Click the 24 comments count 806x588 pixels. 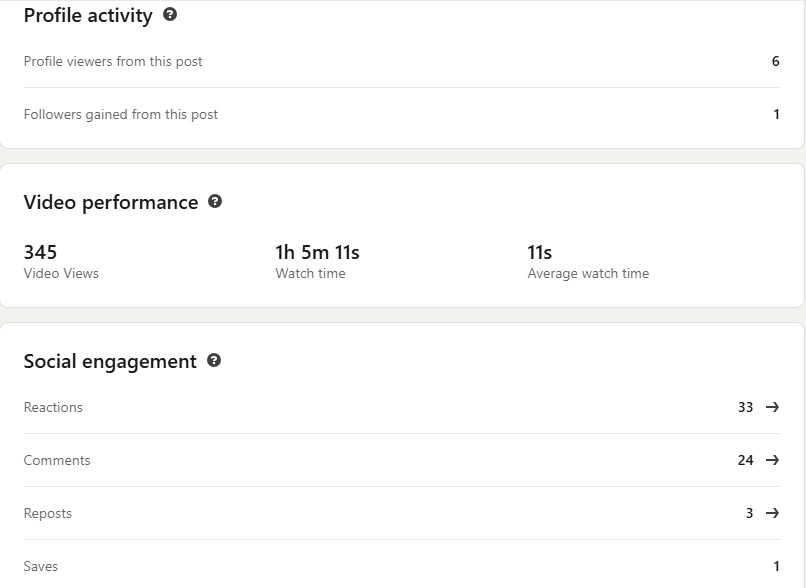click(745, 460)
